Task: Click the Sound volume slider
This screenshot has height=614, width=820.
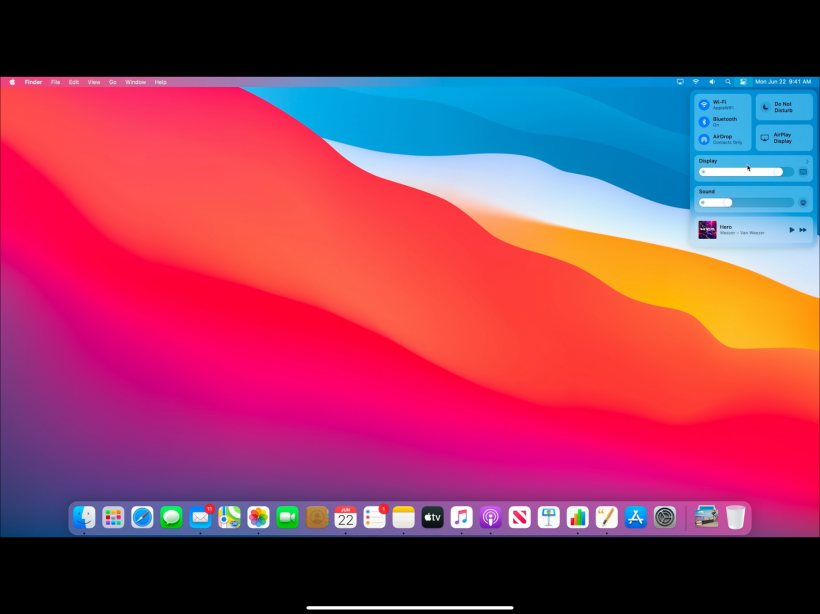Action: click(x=746, y=202)
